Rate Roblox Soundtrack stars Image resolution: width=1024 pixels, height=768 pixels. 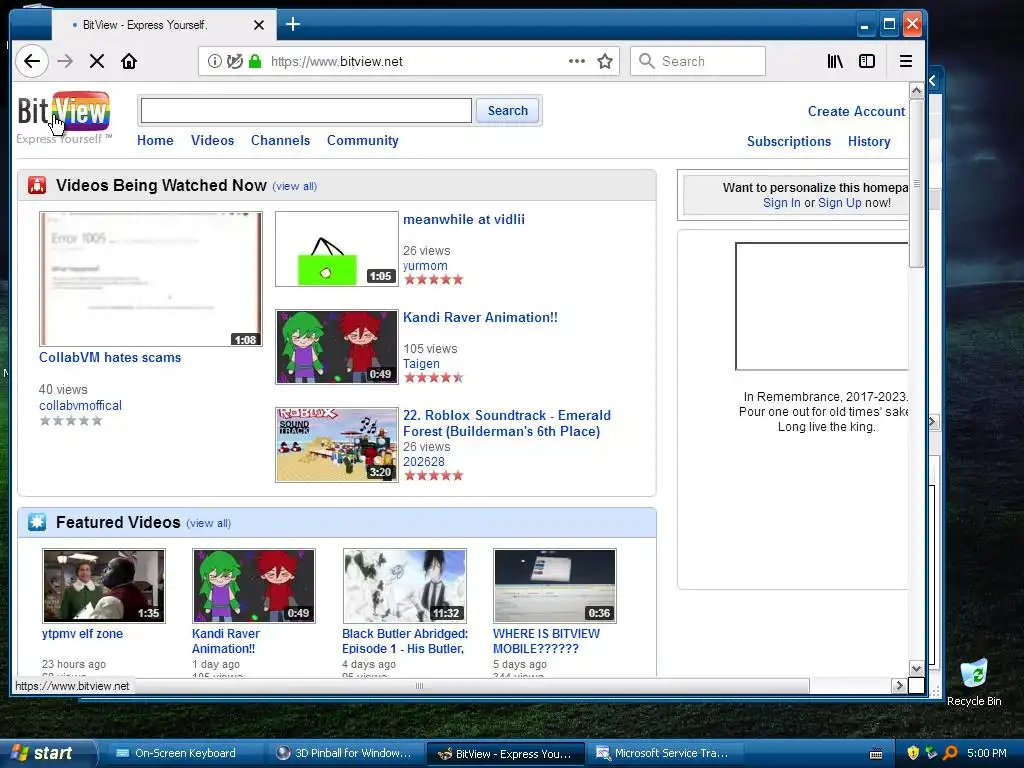pos(434,476)
